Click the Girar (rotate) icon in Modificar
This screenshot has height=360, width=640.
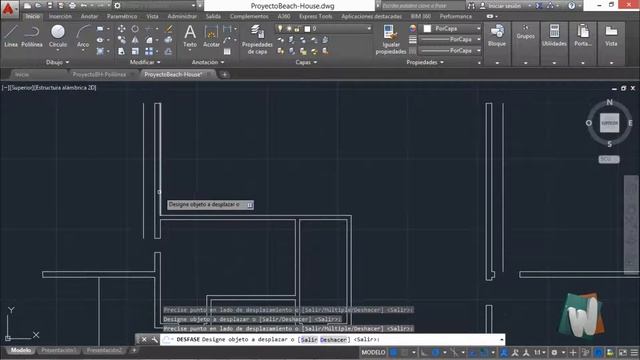[x=135, y=29]
